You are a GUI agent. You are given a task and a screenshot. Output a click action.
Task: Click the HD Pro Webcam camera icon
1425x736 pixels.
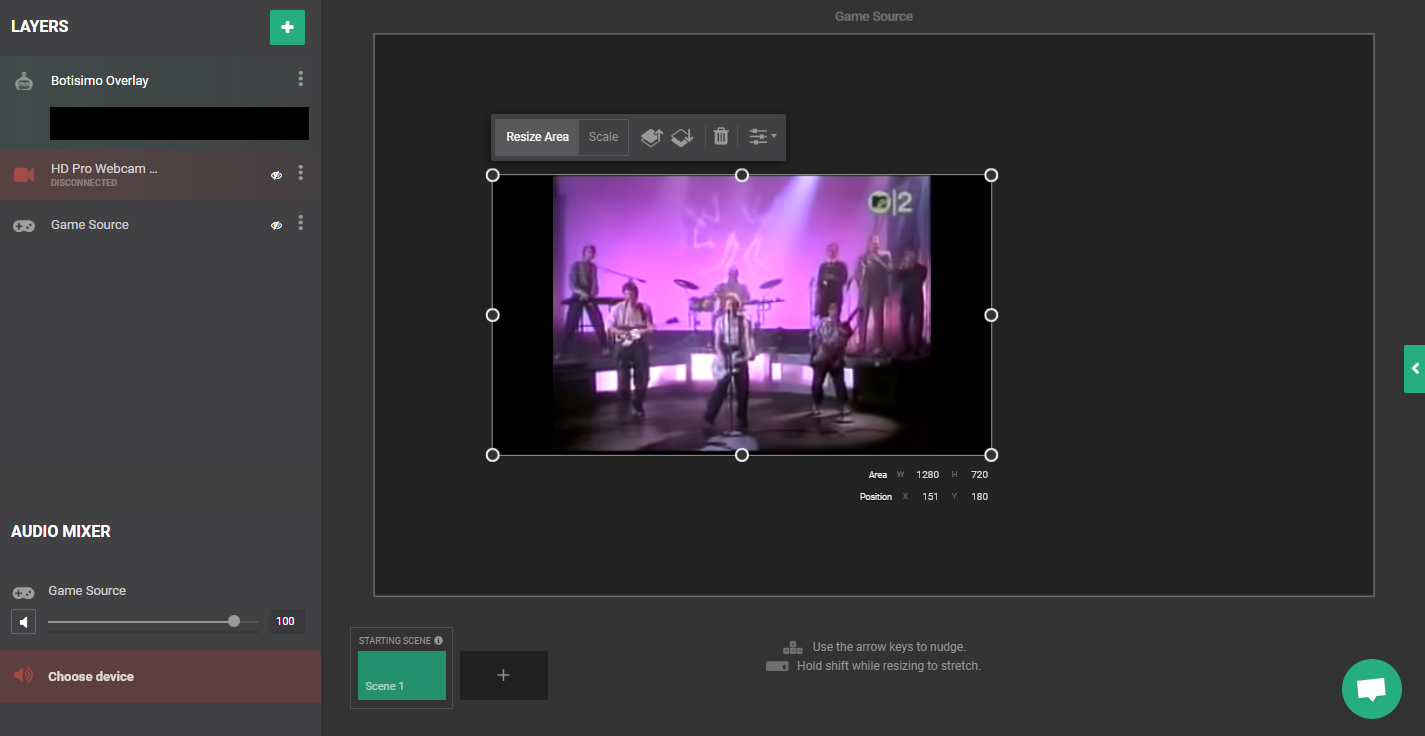coord(24,175)
